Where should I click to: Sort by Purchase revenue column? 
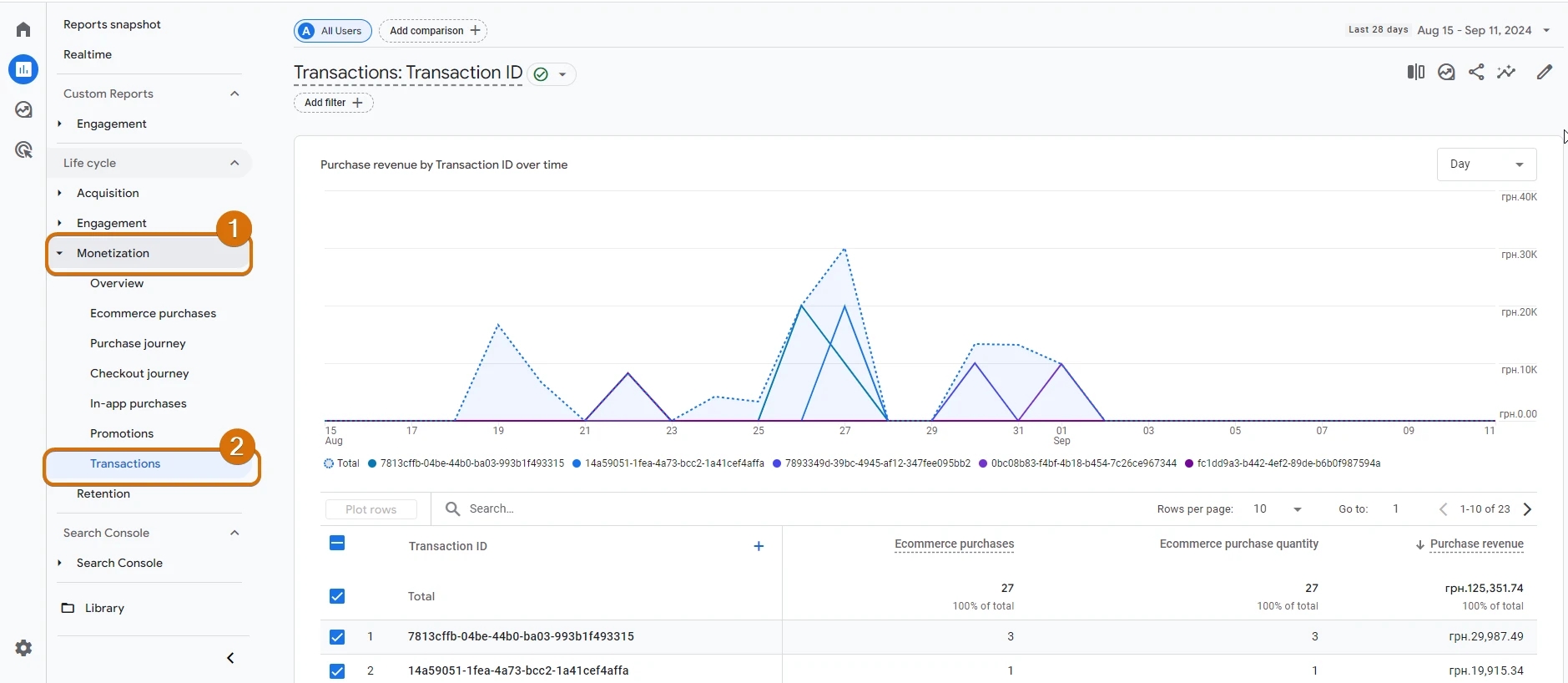[1477, 544]
